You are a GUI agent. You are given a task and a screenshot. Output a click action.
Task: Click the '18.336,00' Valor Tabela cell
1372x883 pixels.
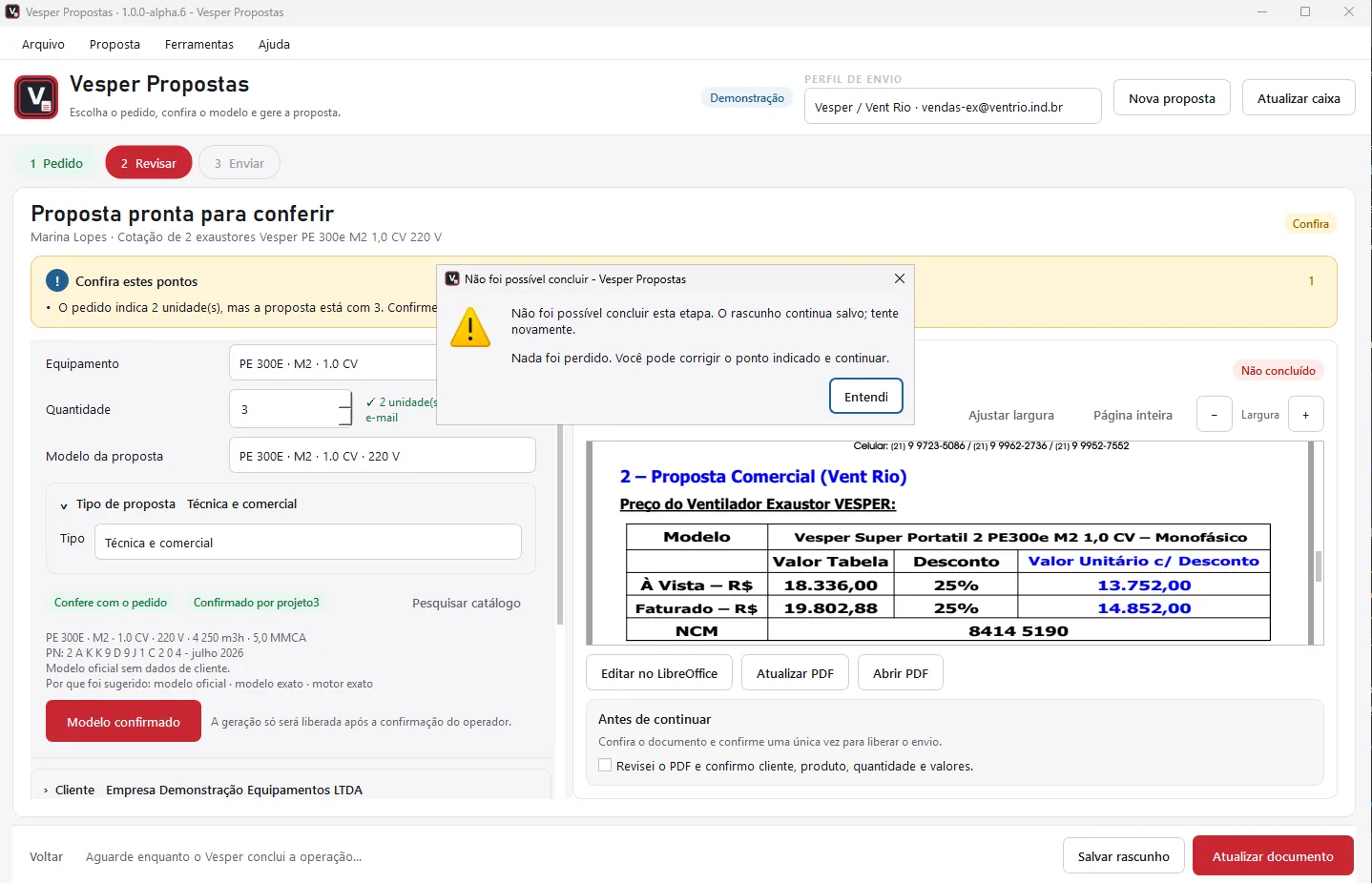pyautogui.click(x=830, y=585)
